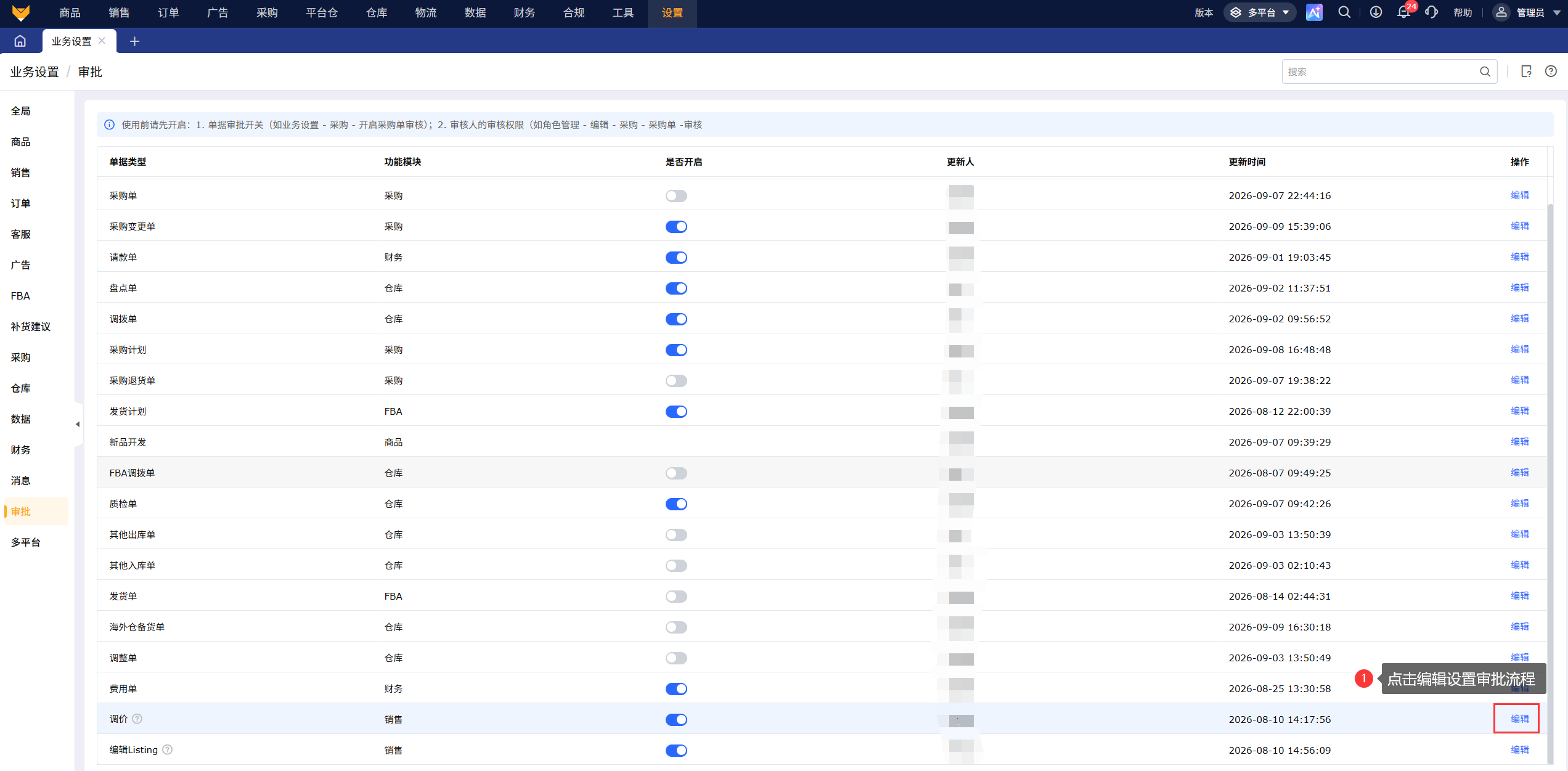
Task: Click the AI assistant icon in header
Action: tap(1314, 12)
